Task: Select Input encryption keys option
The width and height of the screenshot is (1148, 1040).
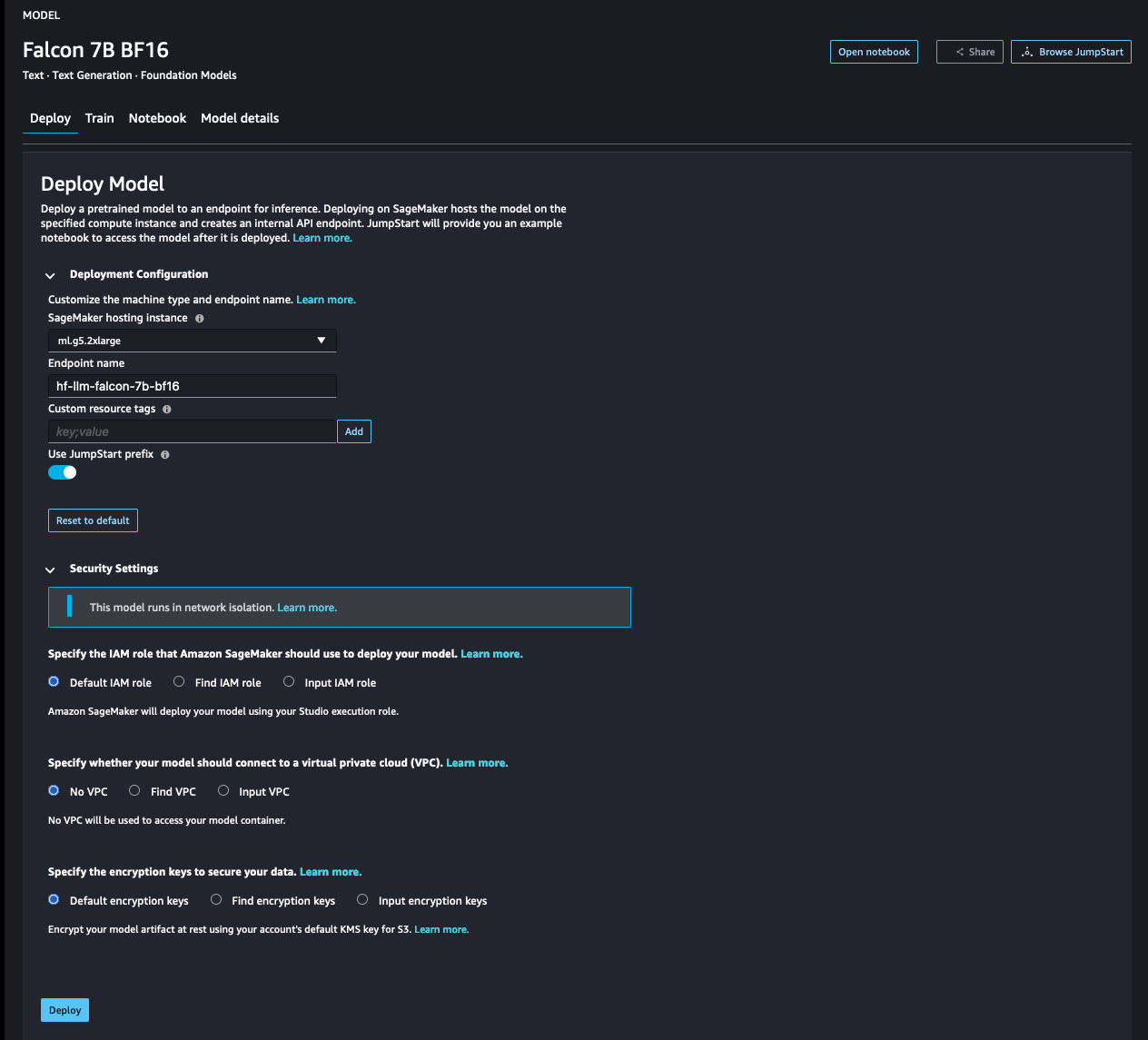Action: pos(362,899)
